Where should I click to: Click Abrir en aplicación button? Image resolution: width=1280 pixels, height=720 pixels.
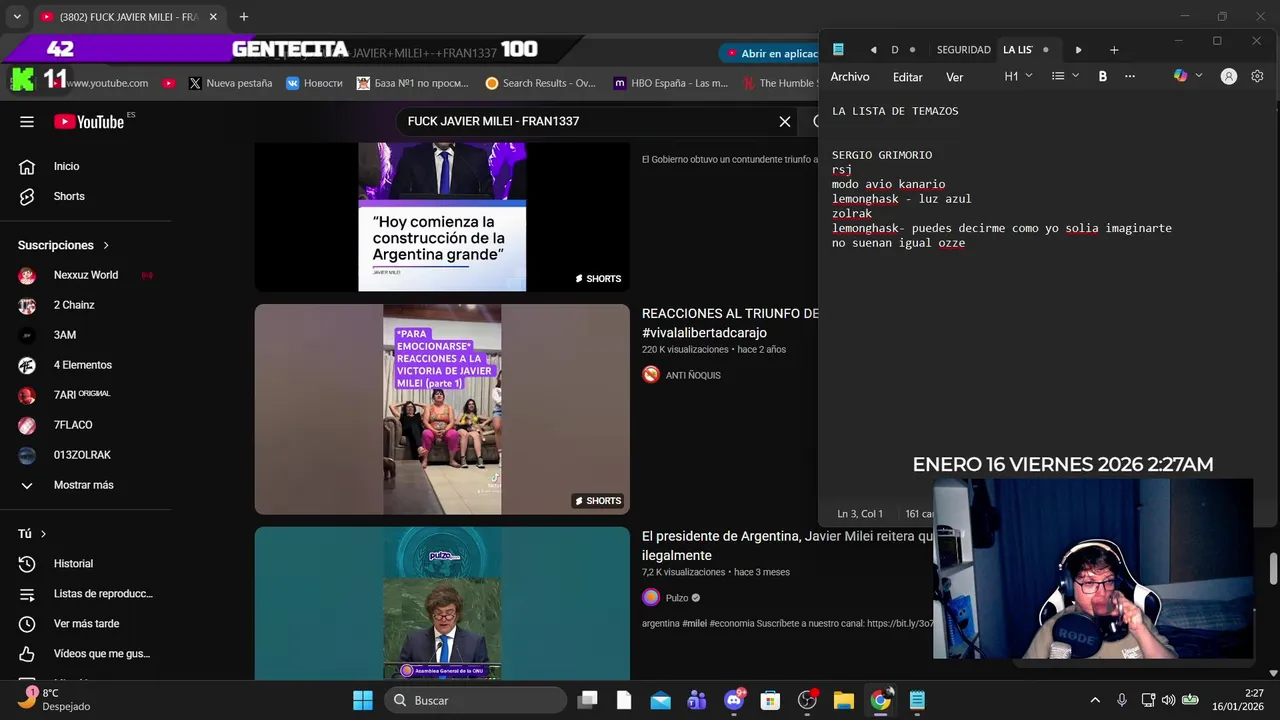pyautogui.click(x=772, y=54)
